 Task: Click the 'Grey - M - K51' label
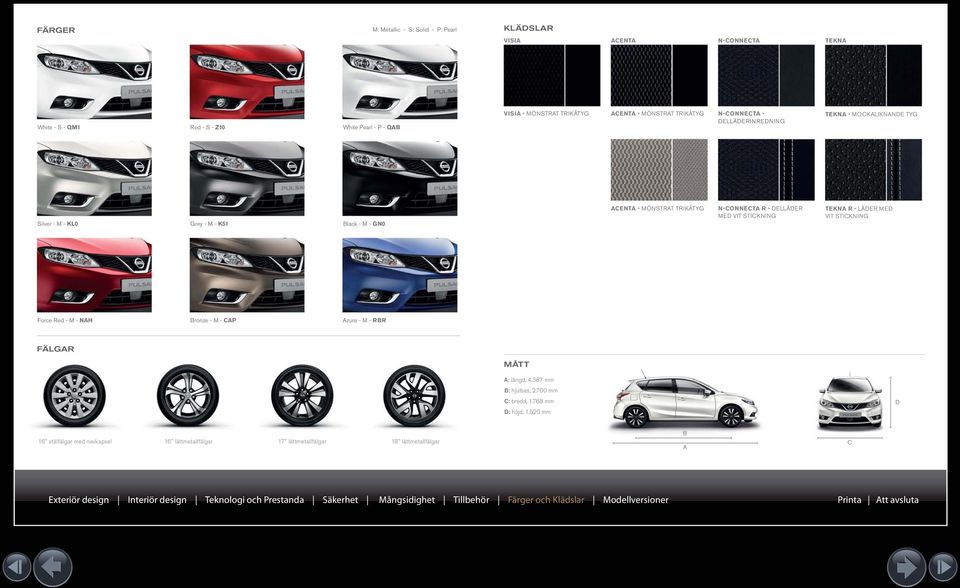click(209, 224)
